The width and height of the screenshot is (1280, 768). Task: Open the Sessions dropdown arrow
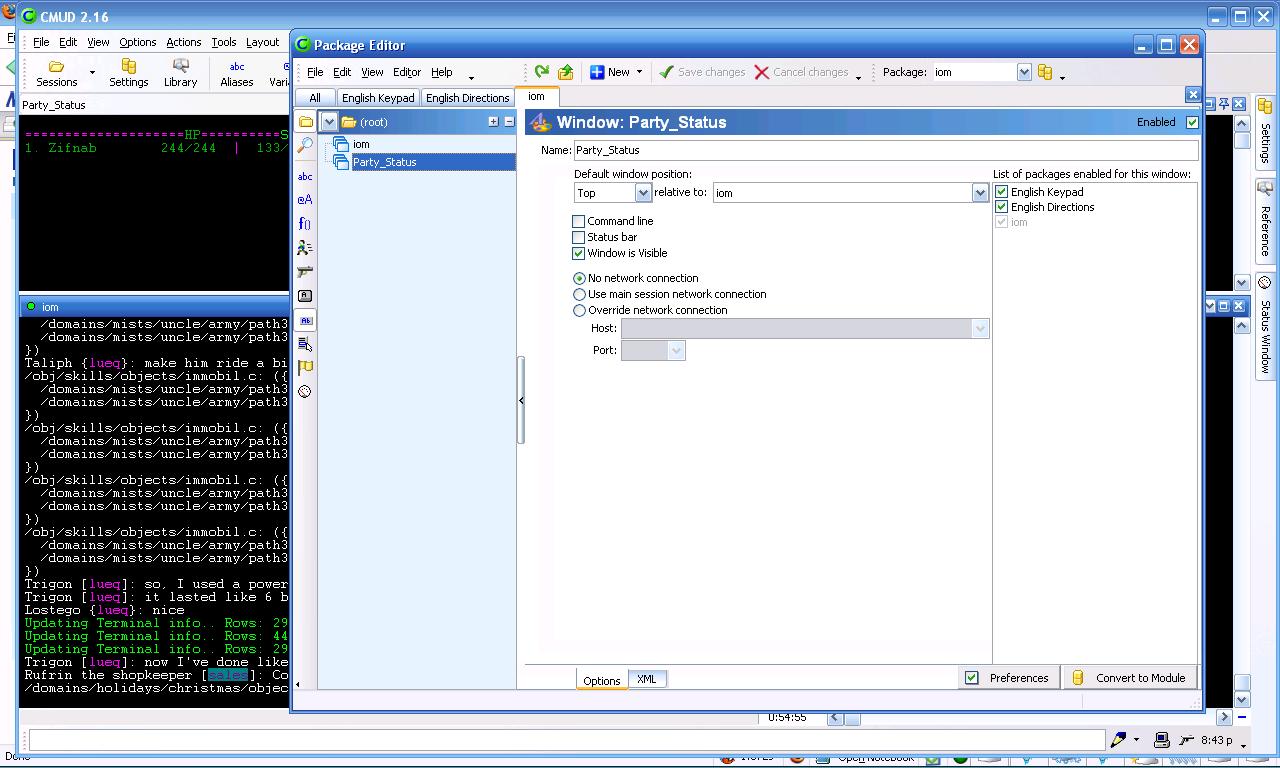[92, 73]
